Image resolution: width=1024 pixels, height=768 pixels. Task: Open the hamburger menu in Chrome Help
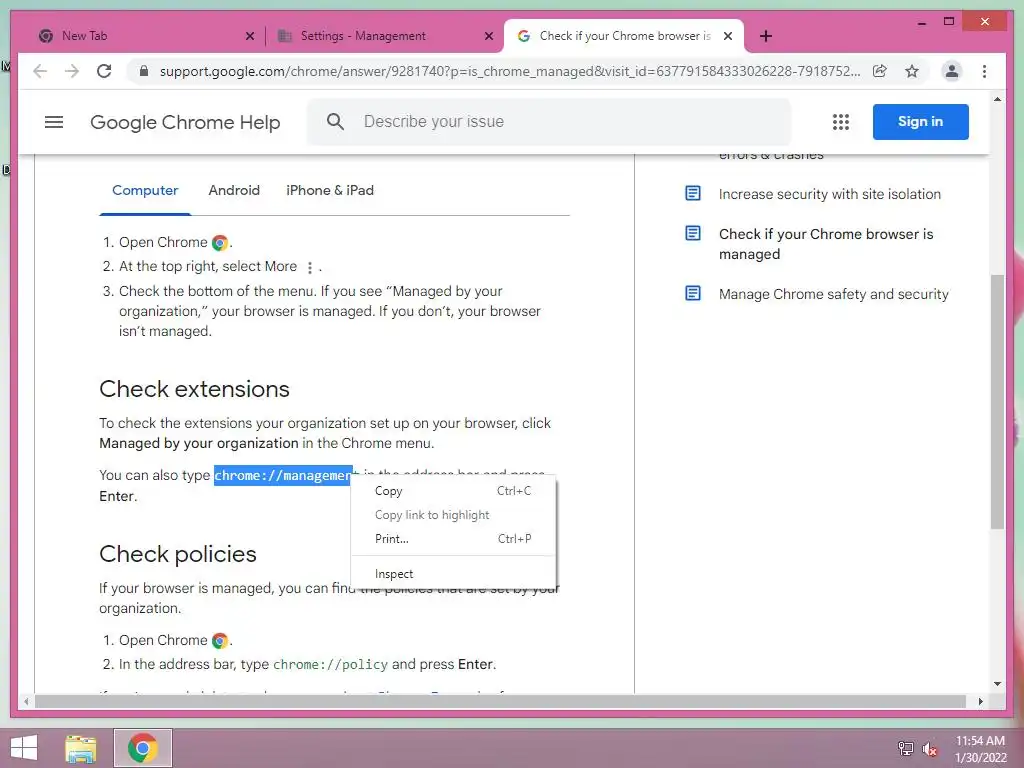point(54,121)
